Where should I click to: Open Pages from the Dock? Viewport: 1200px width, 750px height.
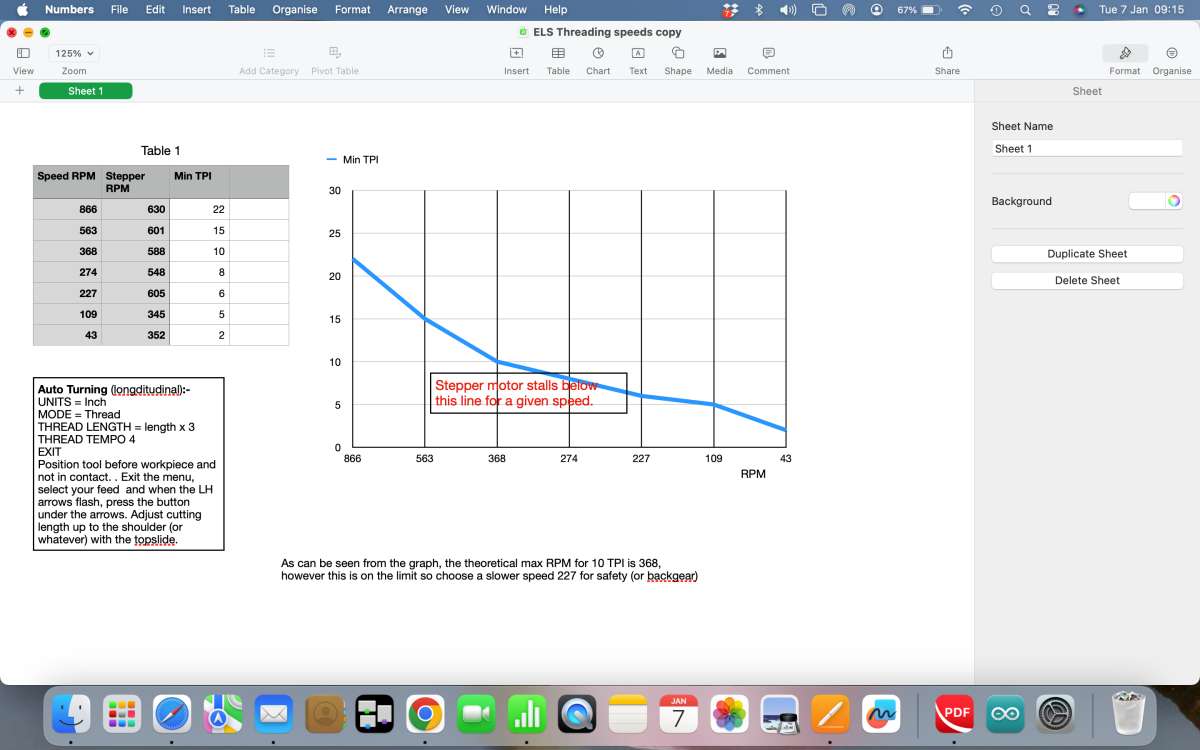click(x=830, y=714)
